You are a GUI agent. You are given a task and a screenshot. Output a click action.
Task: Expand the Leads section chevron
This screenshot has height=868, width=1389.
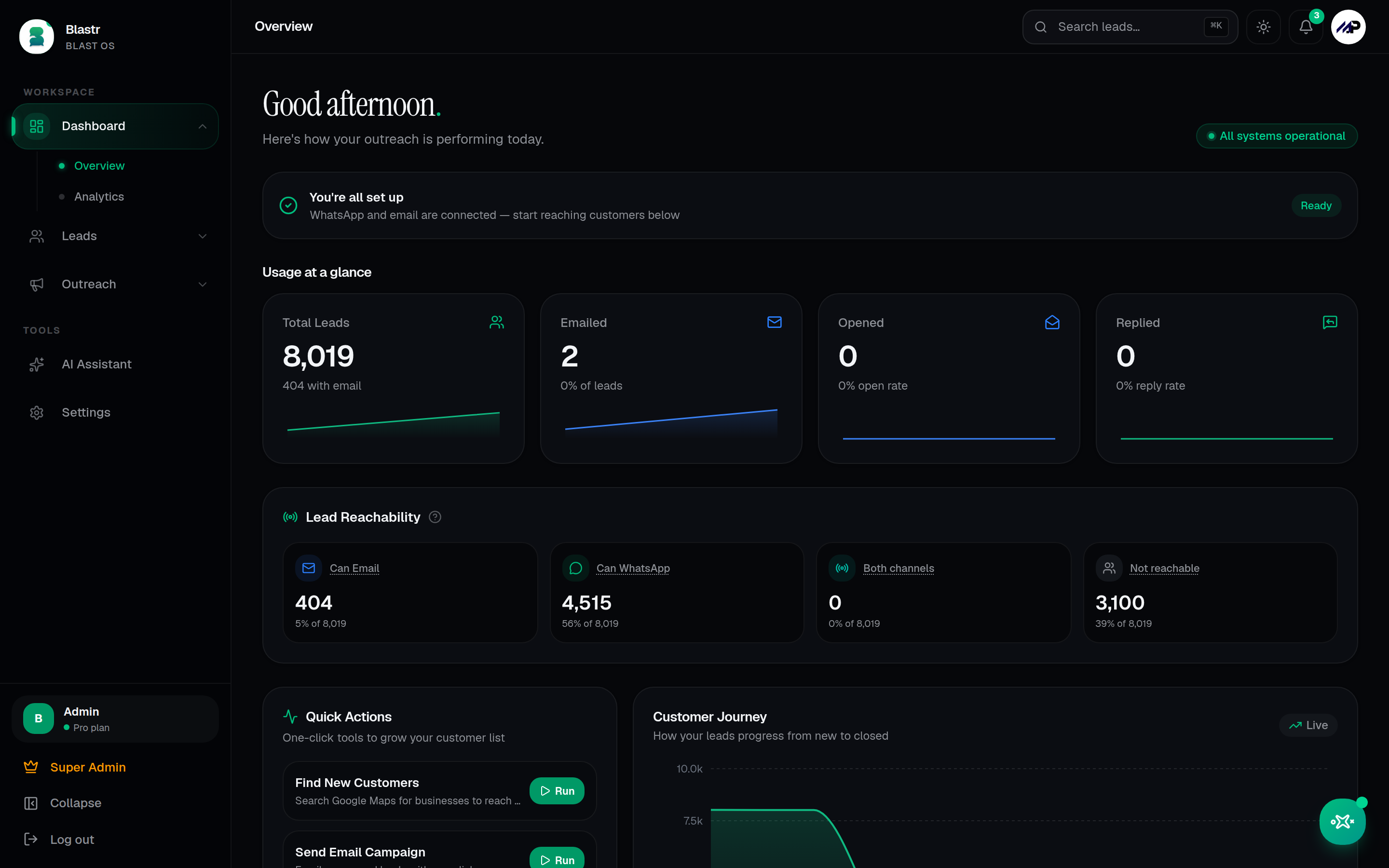click(202, 236)
